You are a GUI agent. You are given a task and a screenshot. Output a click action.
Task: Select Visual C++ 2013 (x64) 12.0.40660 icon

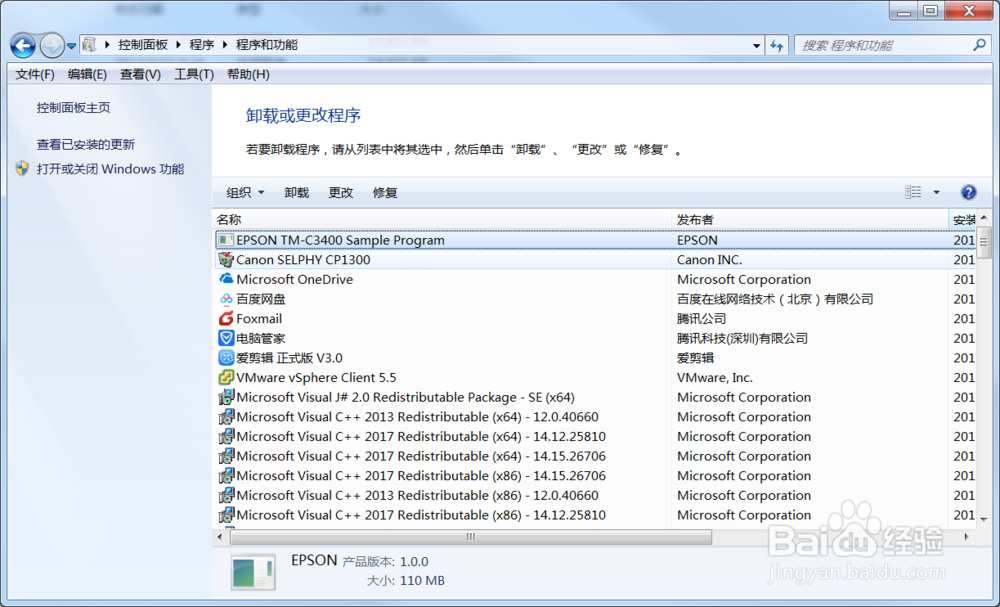(225, 417)
